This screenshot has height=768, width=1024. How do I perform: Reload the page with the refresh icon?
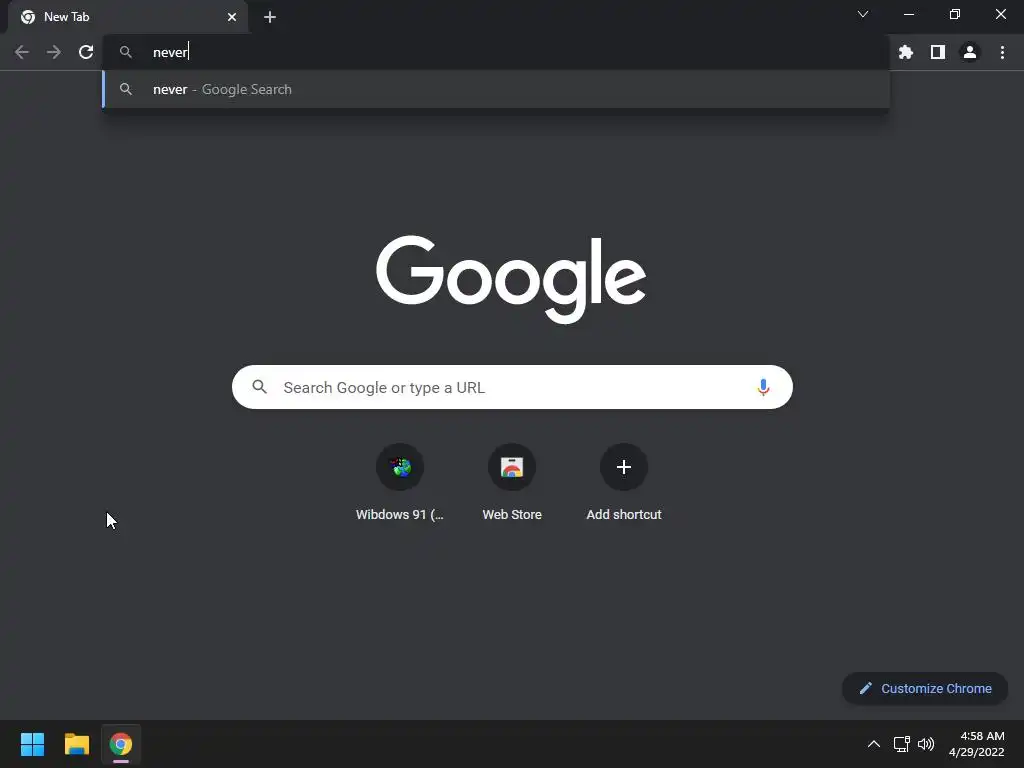coord(86,52)
